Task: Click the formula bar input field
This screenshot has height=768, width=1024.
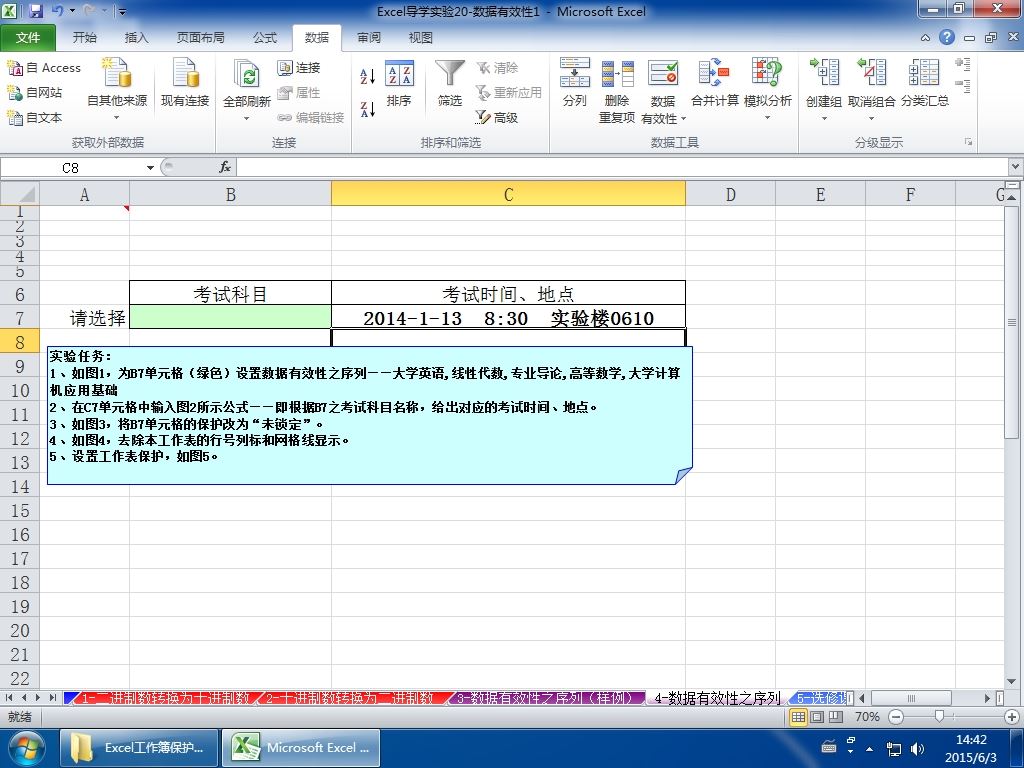Action: pyautogui.click(x=622, y=168)
